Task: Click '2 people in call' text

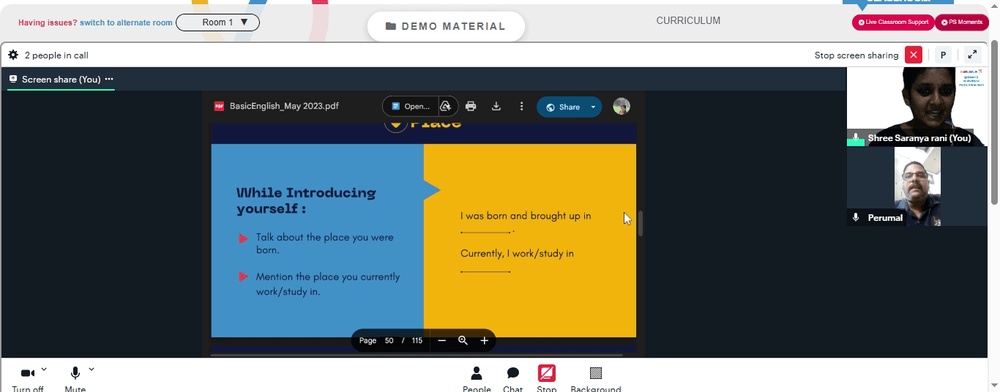Action: point(56,55)
